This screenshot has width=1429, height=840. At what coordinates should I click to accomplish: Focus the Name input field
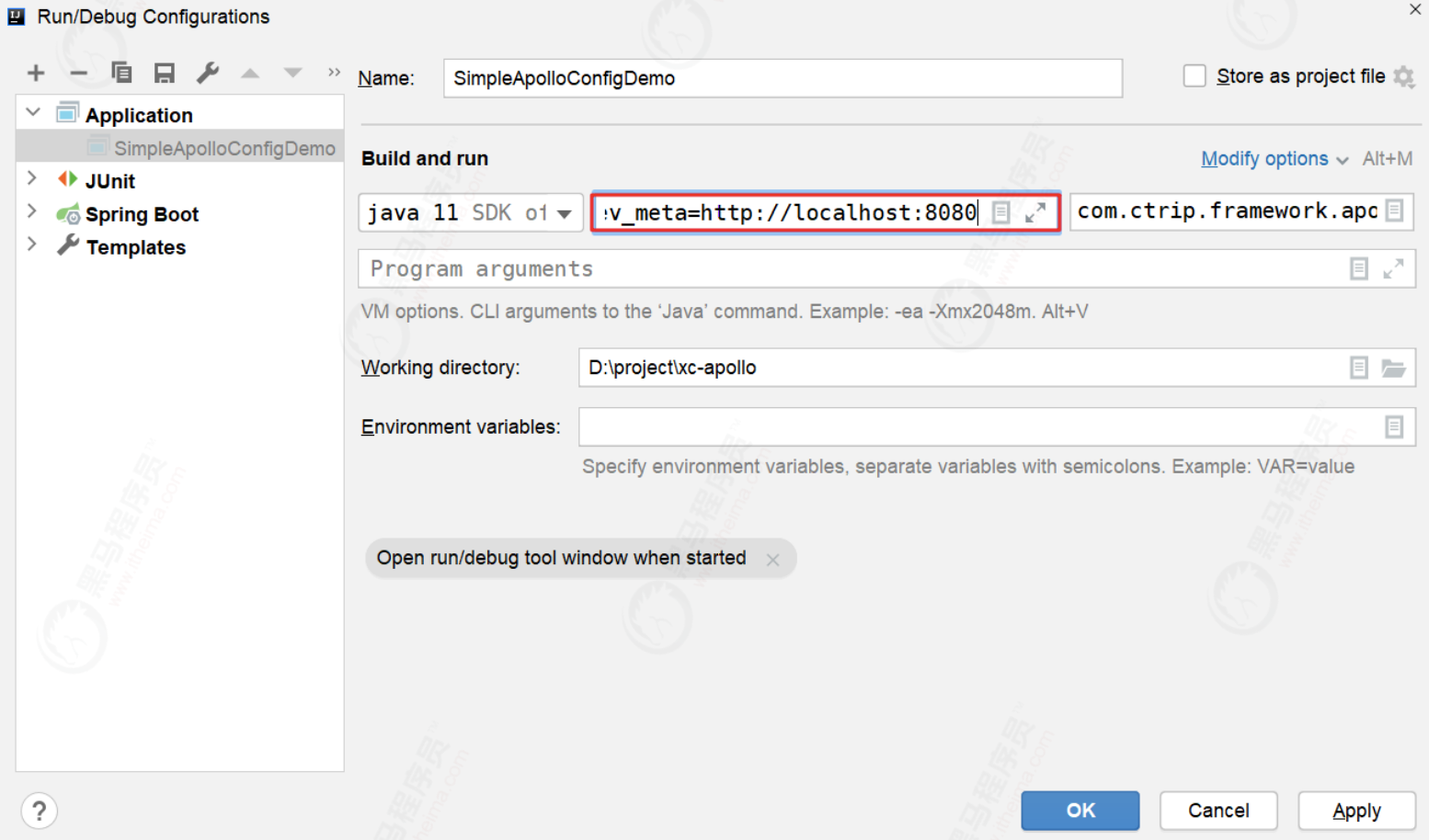click(x=783, y=78)
